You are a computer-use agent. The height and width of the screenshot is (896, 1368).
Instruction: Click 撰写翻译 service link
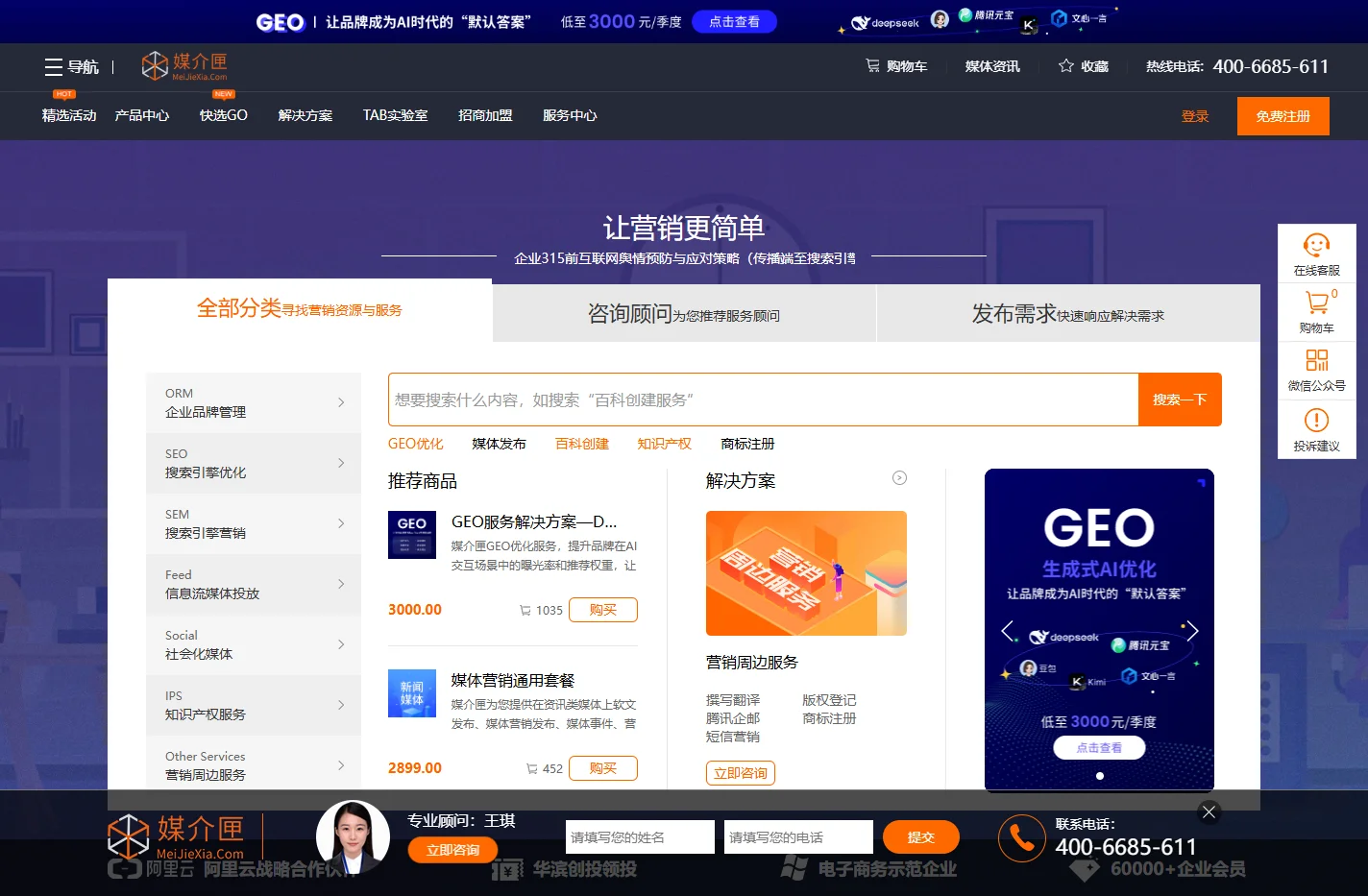point(733,700)
